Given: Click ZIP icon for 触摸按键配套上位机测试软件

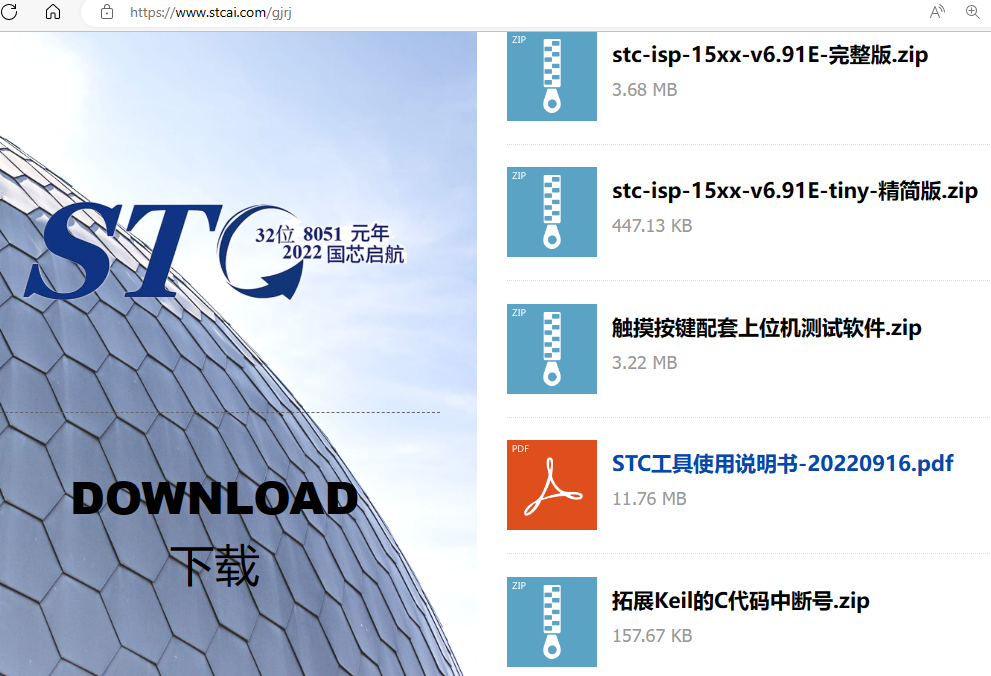Looking at the screenshot, I should [552, 349].
